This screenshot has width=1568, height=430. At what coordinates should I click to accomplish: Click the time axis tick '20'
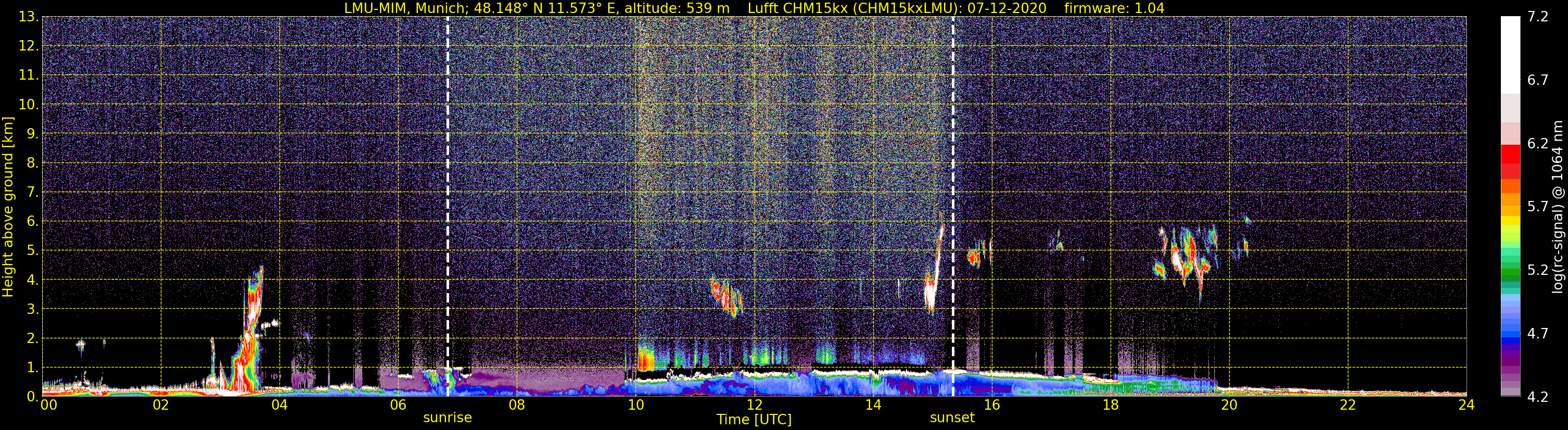[1229, 405]
